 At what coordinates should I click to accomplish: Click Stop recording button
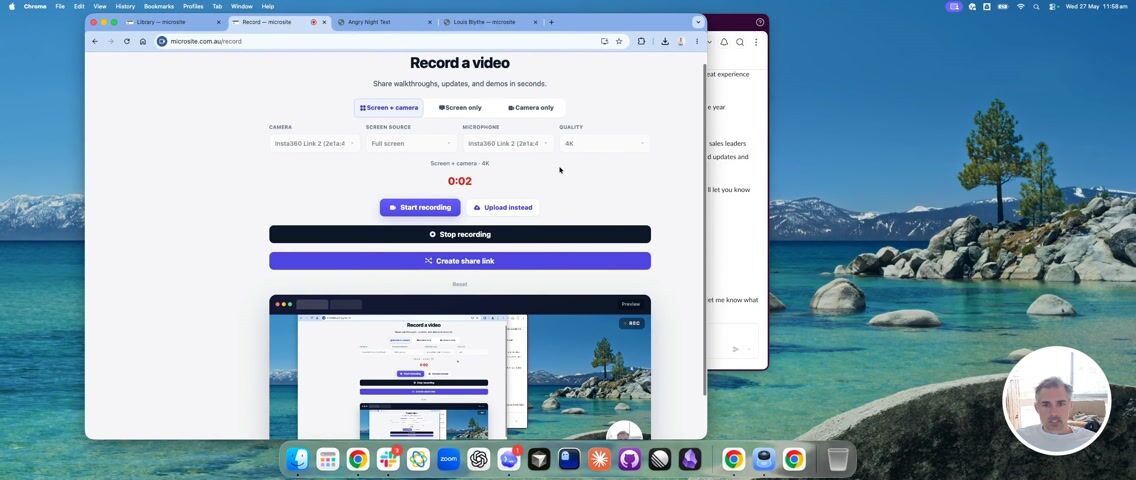pos(460,235)
